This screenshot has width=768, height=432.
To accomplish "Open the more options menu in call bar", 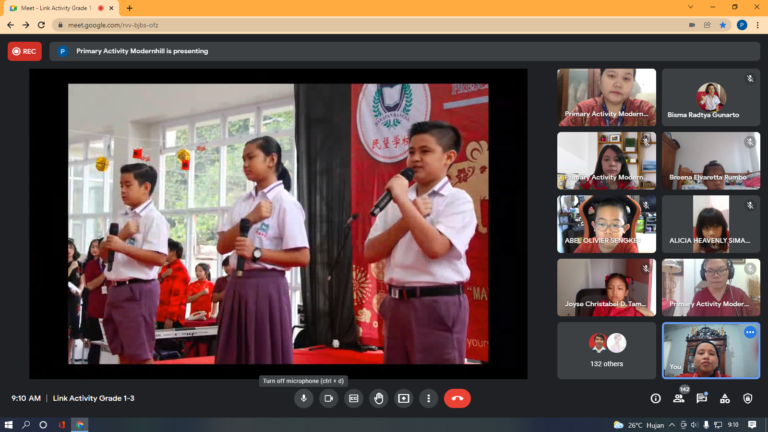I will click(x=428, y=398).
